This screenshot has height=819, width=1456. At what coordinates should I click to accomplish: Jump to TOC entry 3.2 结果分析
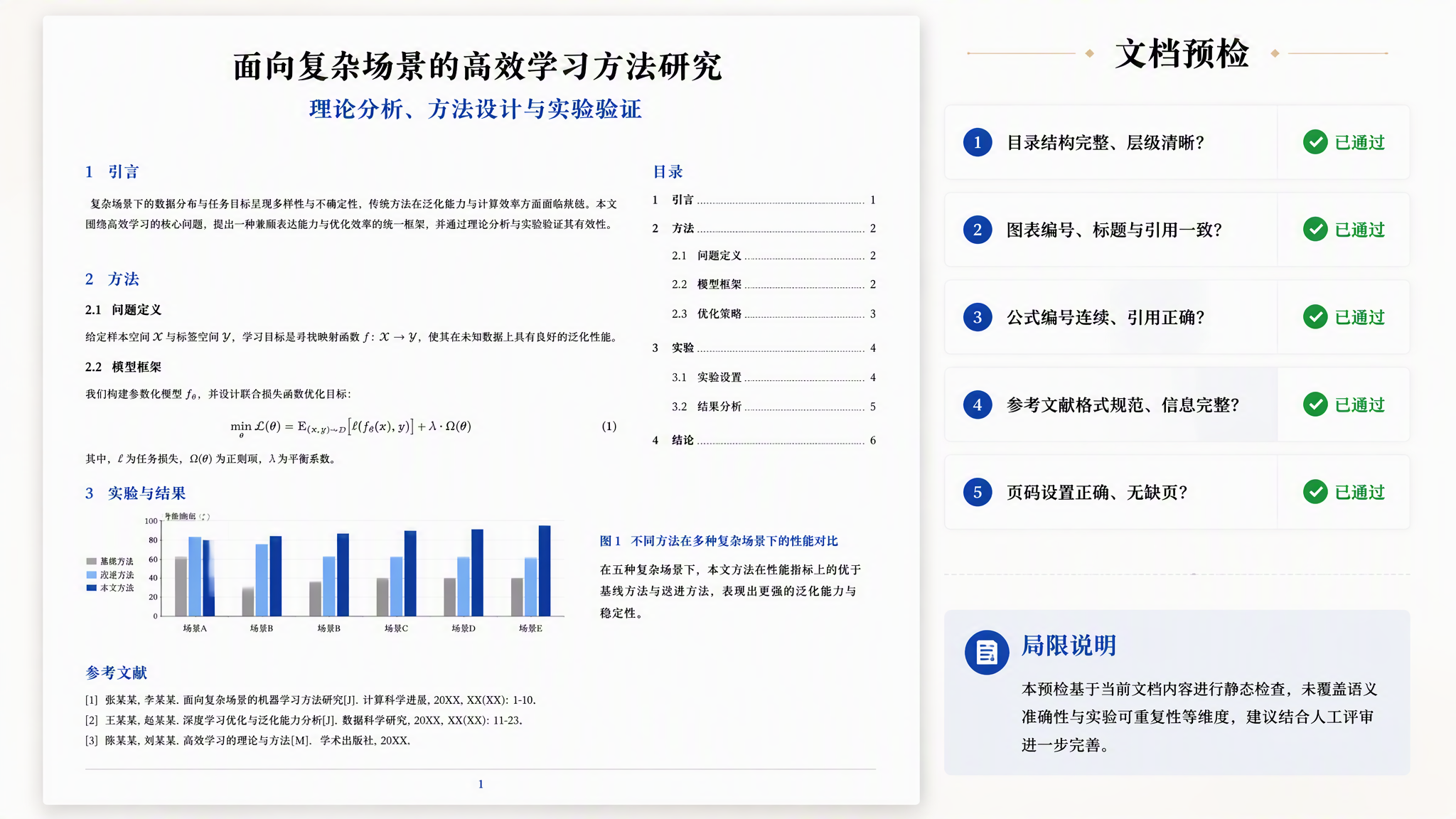click(x=774, y=407)
